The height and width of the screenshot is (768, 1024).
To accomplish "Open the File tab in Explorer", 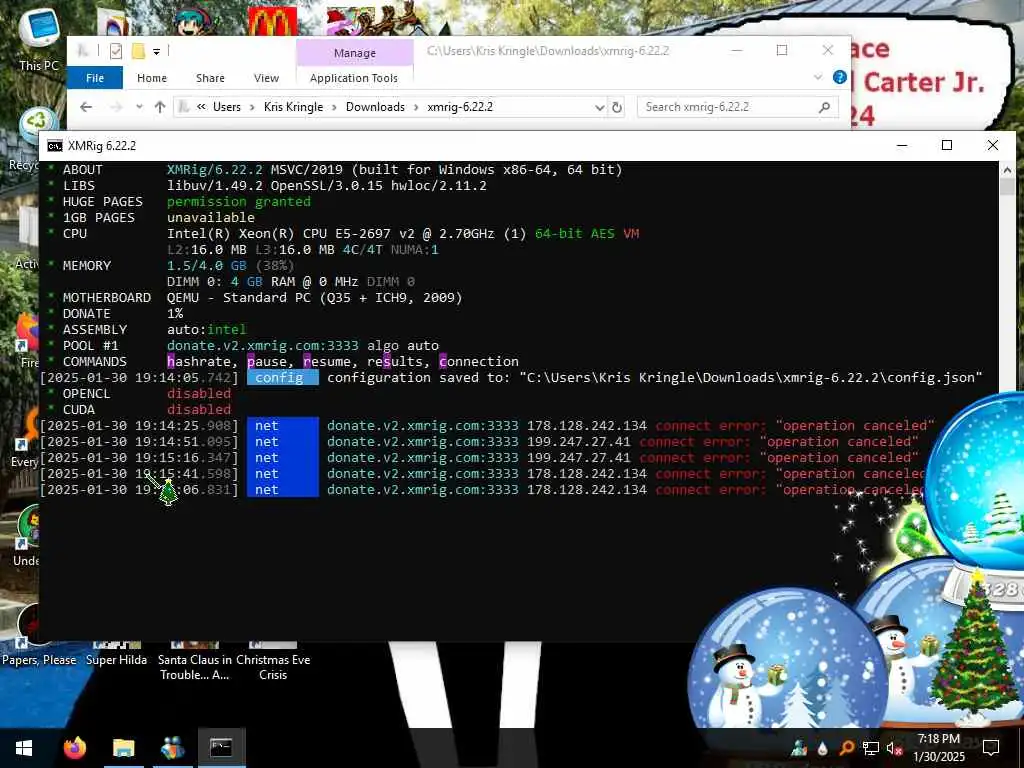I will pos(95,78).
